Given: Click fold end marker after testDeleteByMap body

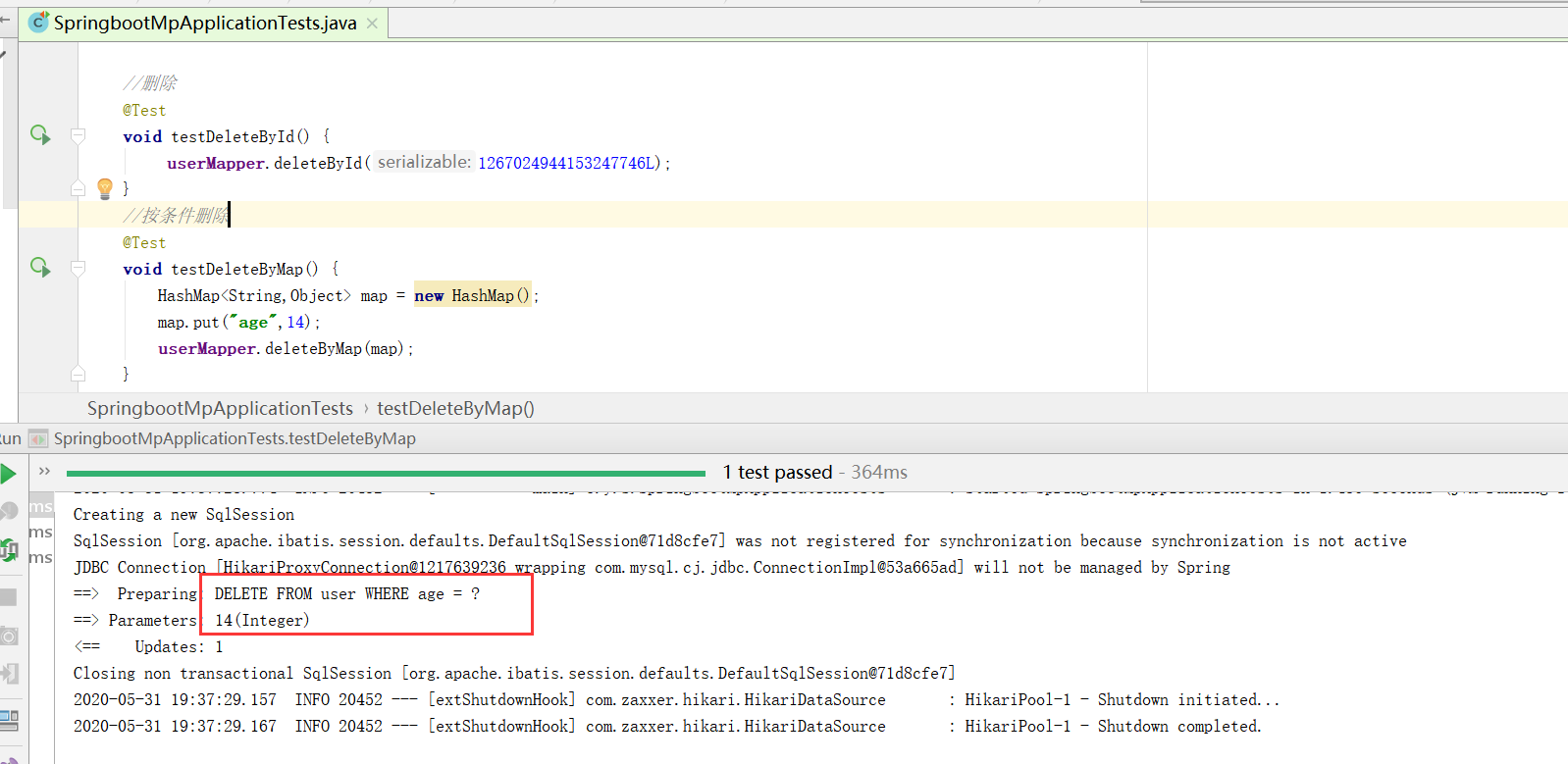Looking at the screenshot, I should coord(78,373).
